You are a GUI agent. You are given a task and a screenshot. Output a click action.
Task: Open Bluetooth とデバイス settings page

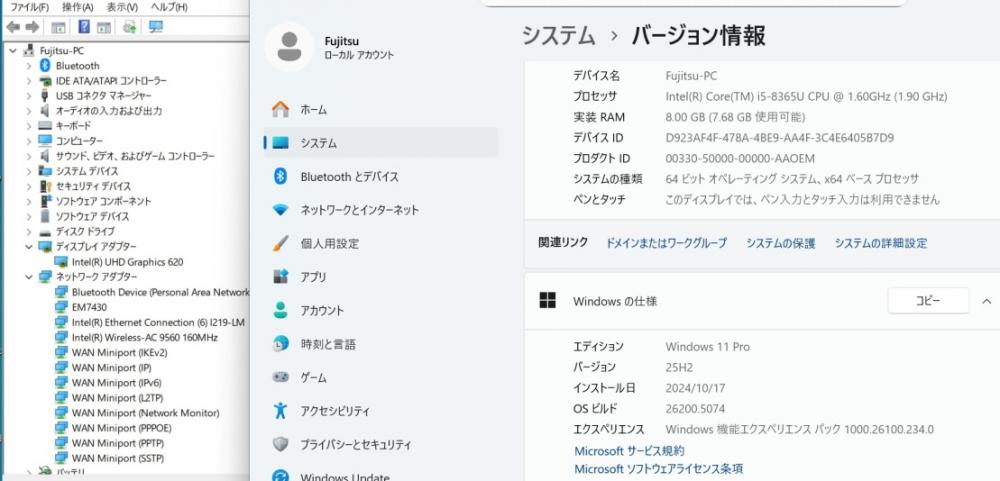point(349,177)
